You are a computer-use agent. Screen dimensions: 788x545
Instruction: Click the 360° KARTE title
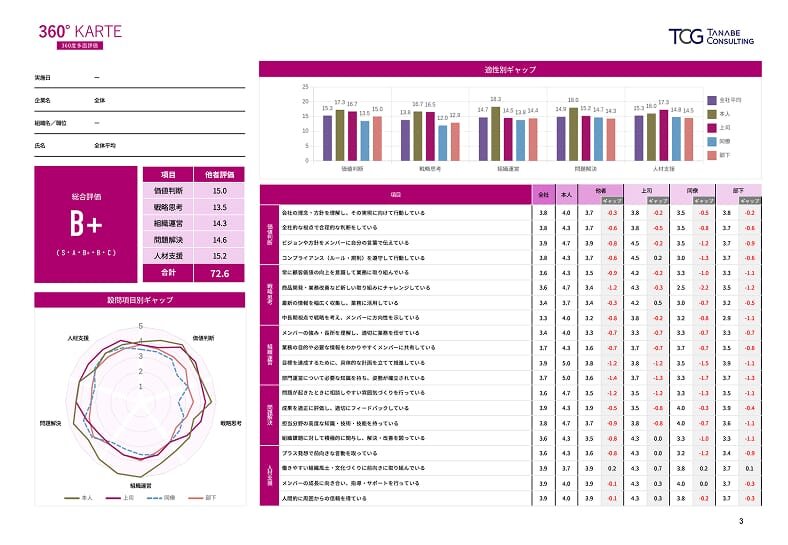(80, 31)
